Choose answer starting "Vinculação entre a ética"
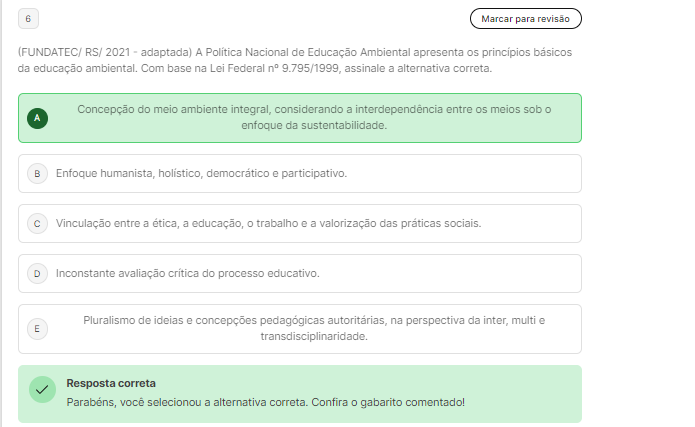This screenshot has width=695, height=427. 268,224
